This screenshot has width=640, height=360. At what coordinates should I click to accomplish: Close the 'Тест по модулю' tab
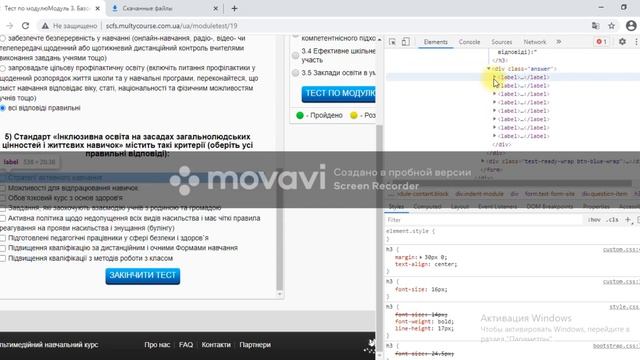pos(98,8)
